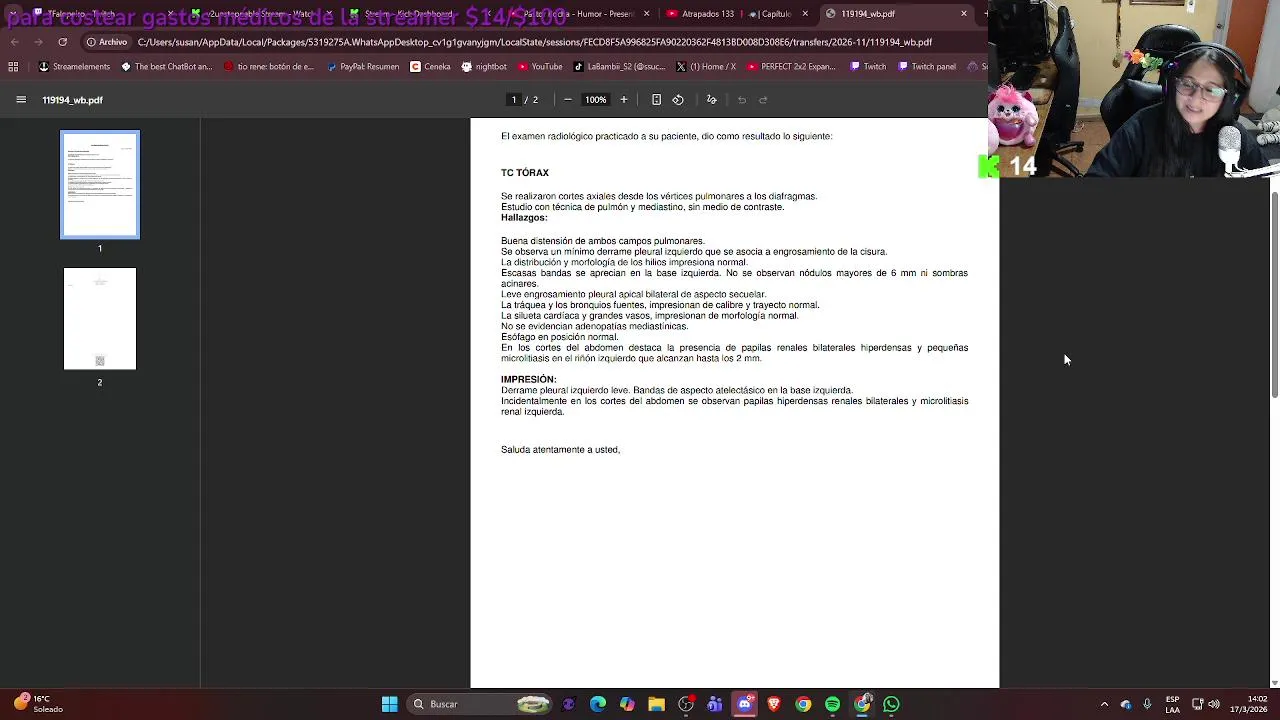Click the 100% zoom level field
Viewport: 1280px width, 720px height.
tap(596, 100)
